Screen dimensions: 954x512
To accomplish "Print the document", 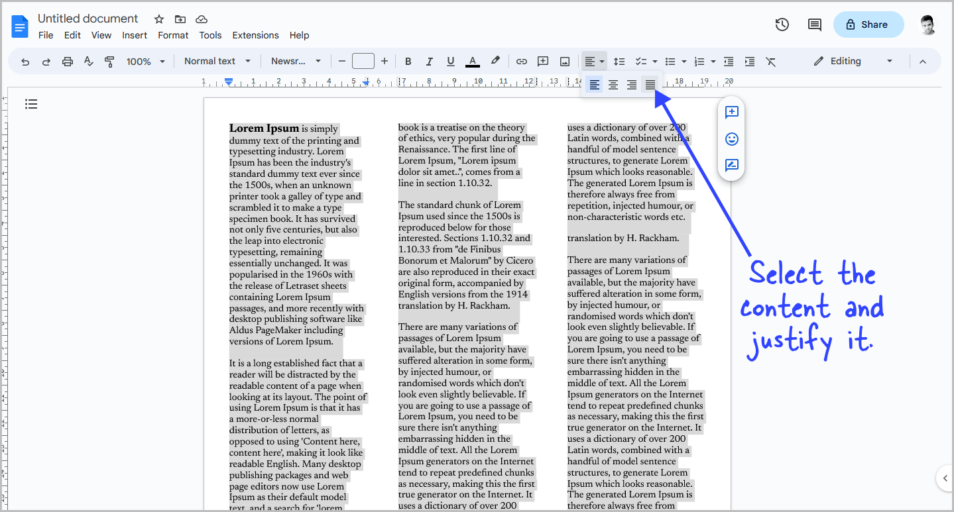I will pyautogui.click(x=68, y=61).
